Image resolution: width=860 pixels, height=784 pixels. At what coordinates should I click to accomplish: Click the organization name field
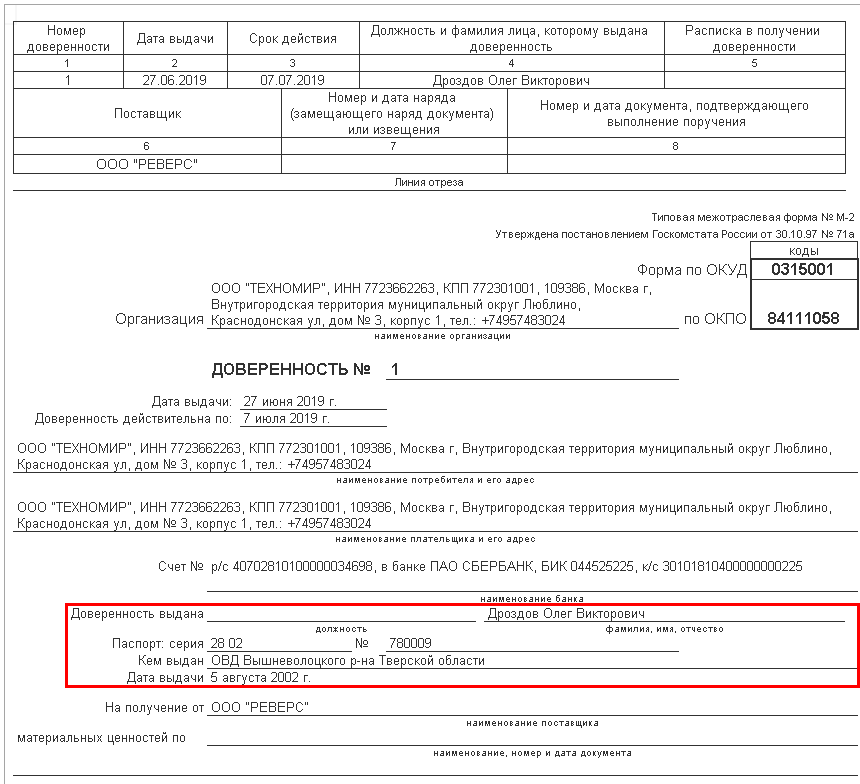click(x=443, y=304)
